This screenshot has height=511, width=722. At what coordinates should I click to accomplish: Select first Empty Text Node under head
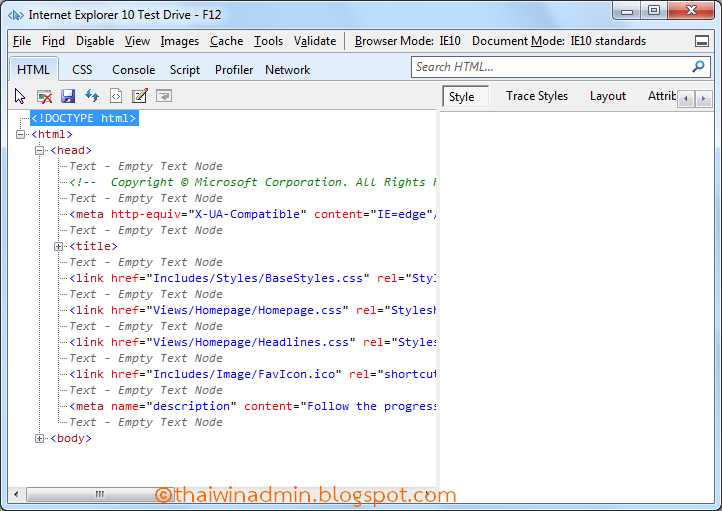146,166
